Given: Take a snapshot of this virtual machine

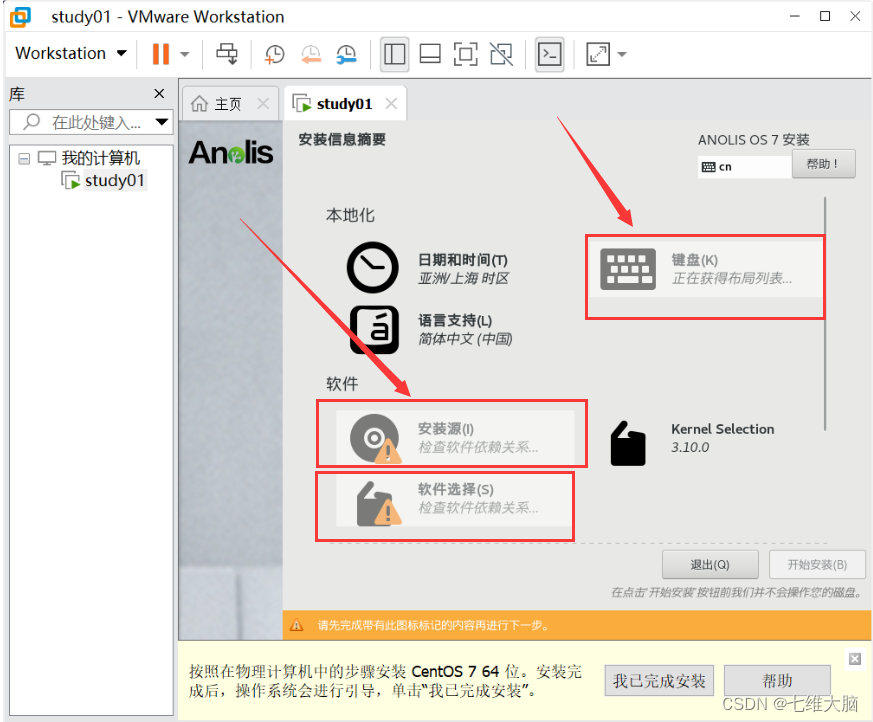Looking at the screenshot, I should 274,55.
